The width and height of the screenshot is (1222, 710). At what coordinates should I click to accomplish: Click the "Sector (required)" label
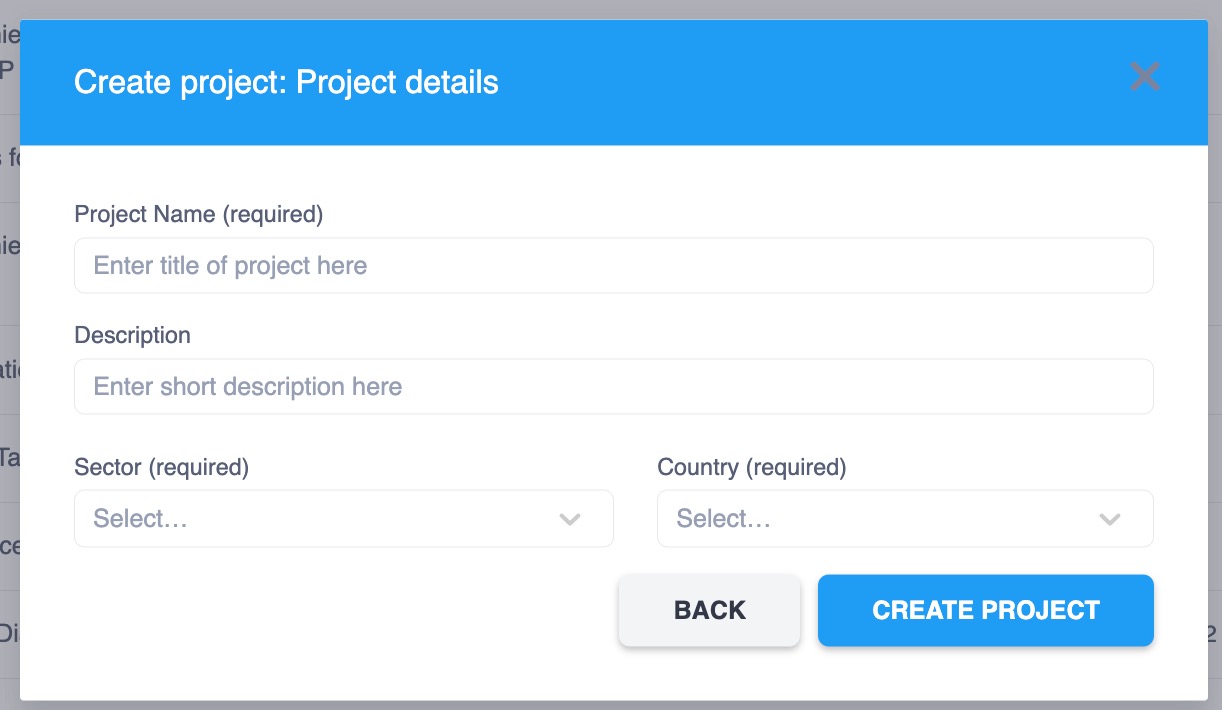pos(161,467)
